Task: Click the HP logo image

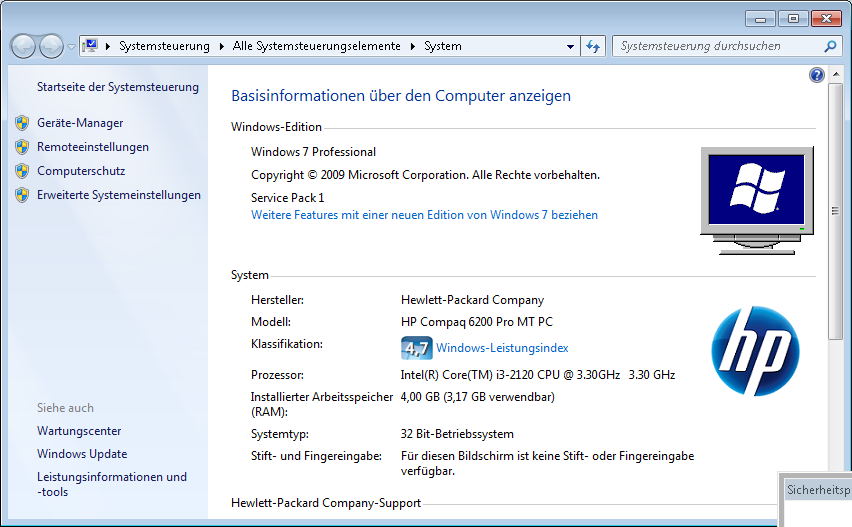Action: (755, 350)
